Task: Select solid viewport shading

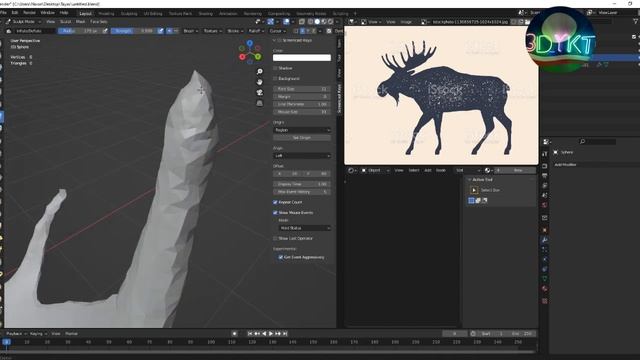Action: coord(317,22)
